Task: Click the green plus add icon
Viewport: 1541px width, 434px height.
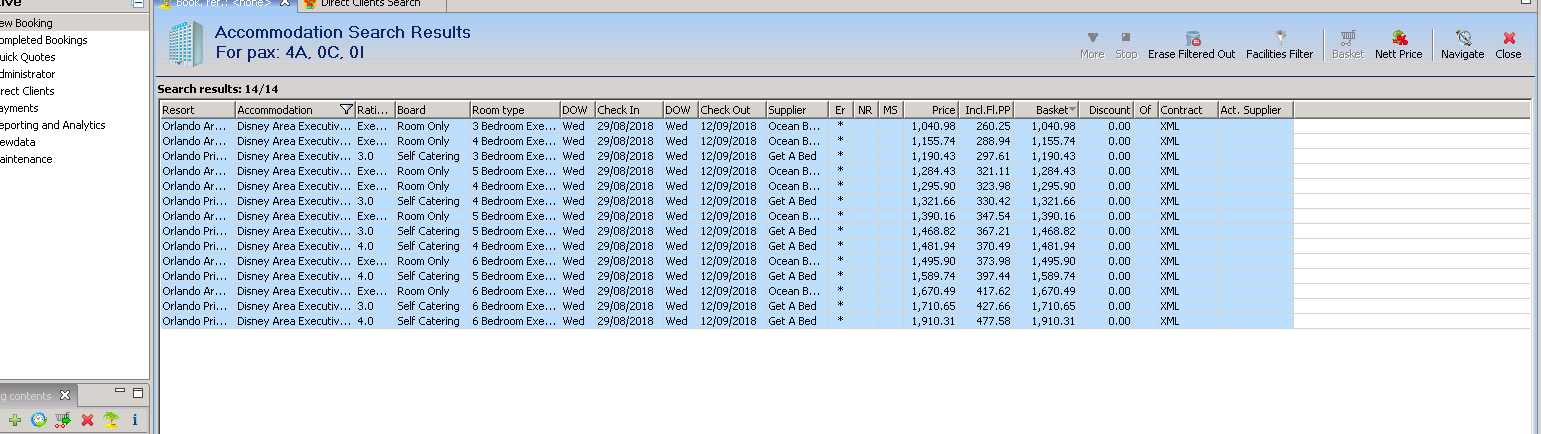Action: click(x=15, y=420)
